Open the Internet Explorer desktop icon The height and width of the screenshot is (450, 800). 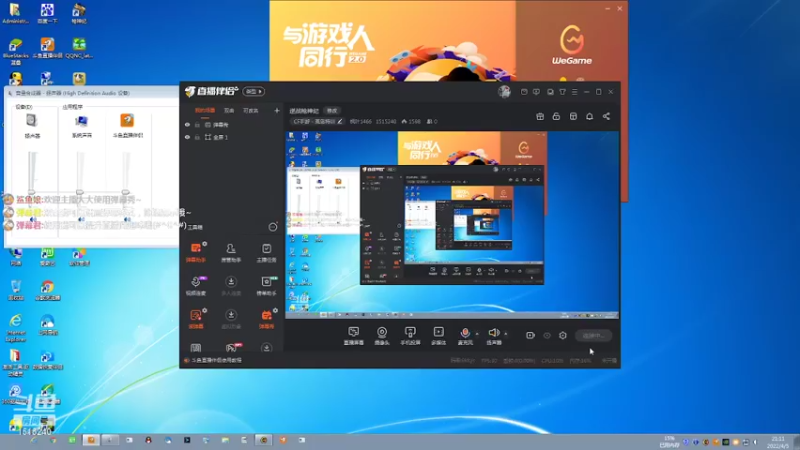pos(16,327)
